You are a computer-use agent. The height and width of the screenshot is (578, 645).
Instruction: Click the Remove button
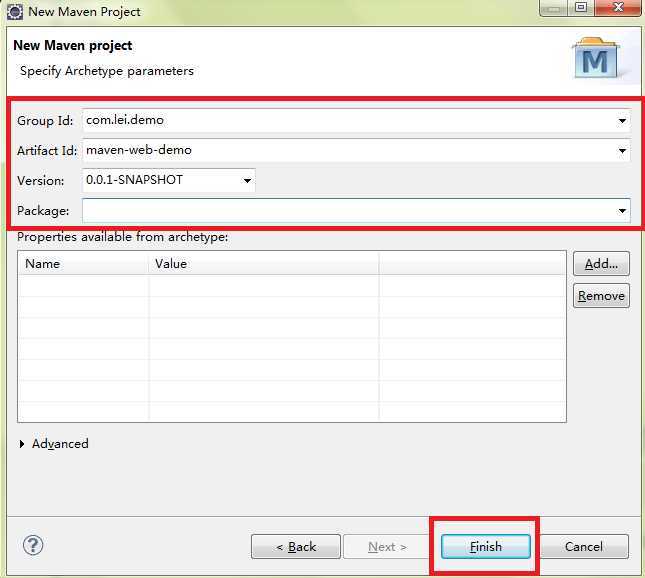click(x=601, y=295)
